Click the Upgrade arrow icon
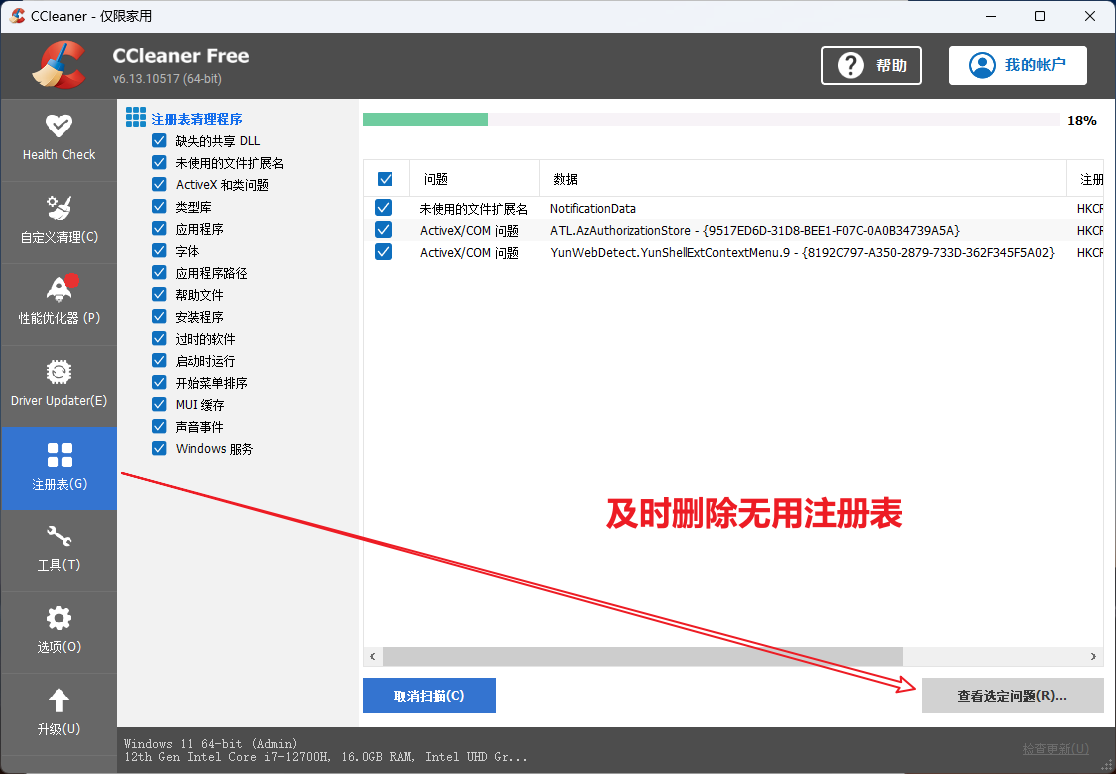 [x=58, y=700]
